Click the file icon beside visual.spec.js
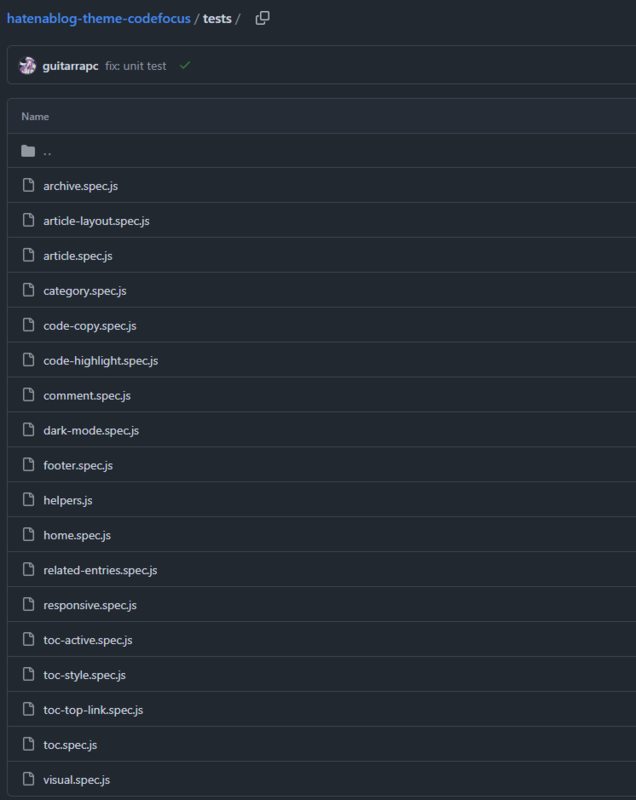 (x=29, y=779)
